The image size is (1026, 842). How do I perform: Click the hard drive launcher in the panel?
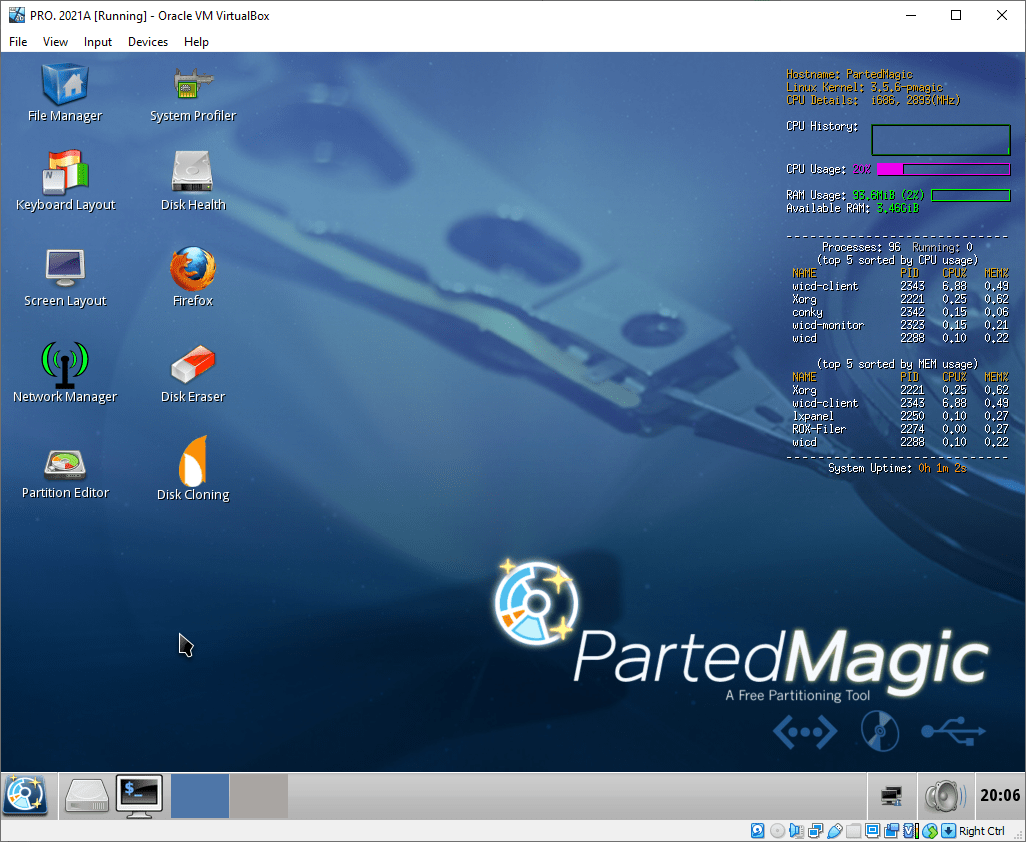[86, 796]
